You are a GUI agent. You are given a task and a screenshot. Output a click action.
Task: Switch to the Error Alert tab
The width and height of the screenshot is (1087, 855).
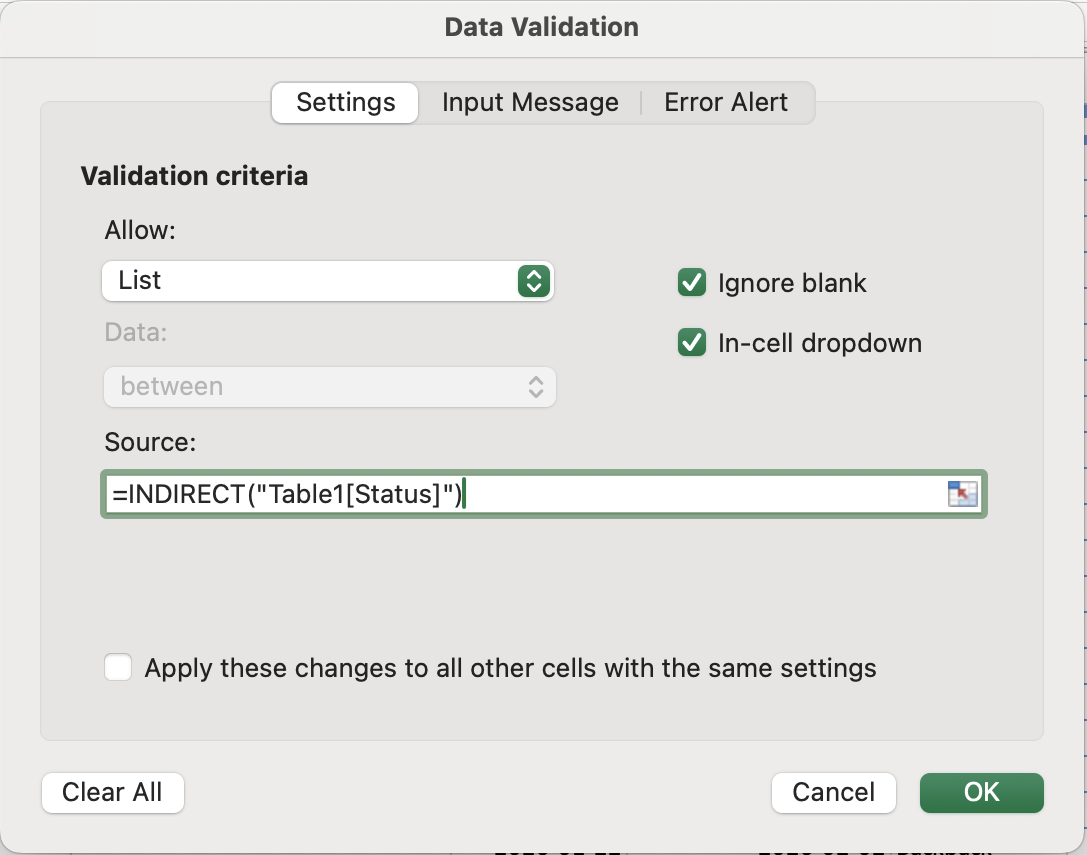[x=726, y=102]
